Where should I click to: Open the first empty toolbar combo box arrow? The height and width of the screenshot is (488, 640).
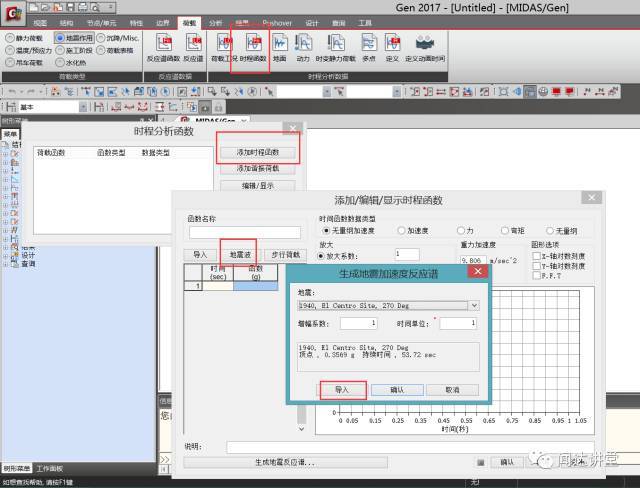pos(327,92)
